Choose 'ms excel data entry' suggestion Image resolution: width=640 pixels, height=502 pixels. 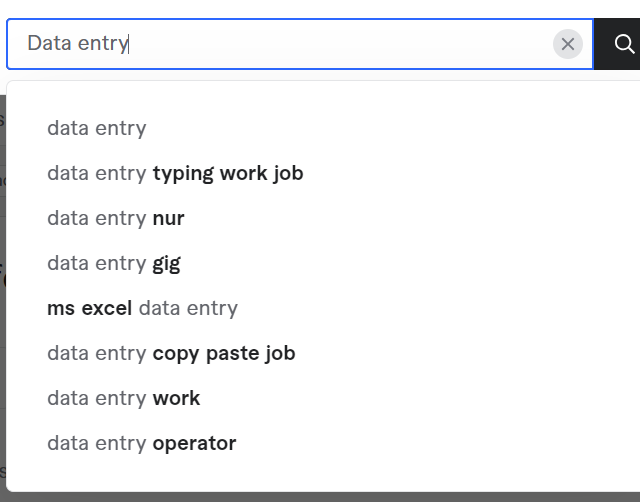point(142,308)
